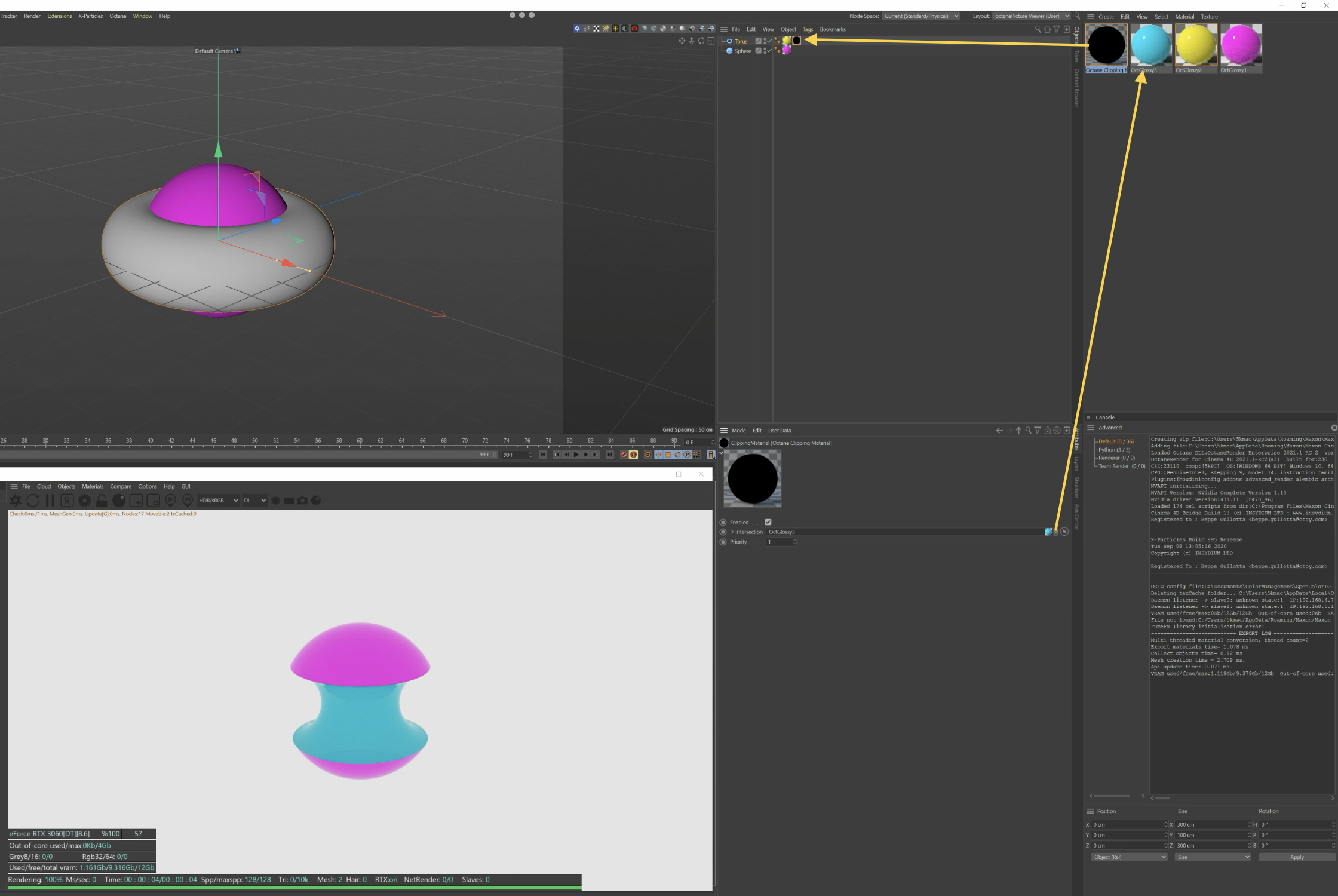Select the yellow OctGlossy2 material swatch

click(1196, 45)
